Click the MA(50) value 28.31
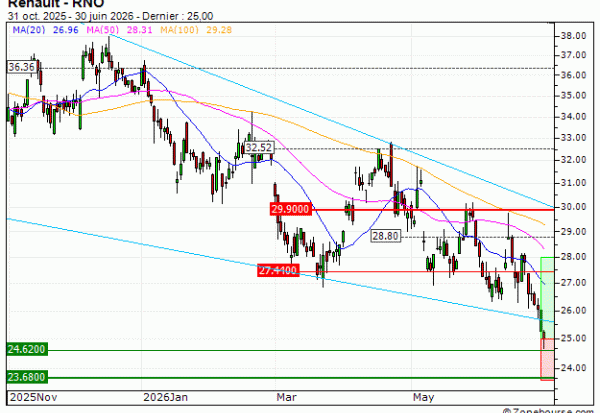This screenshot has height=413, width=600. [x=140, y=30]
